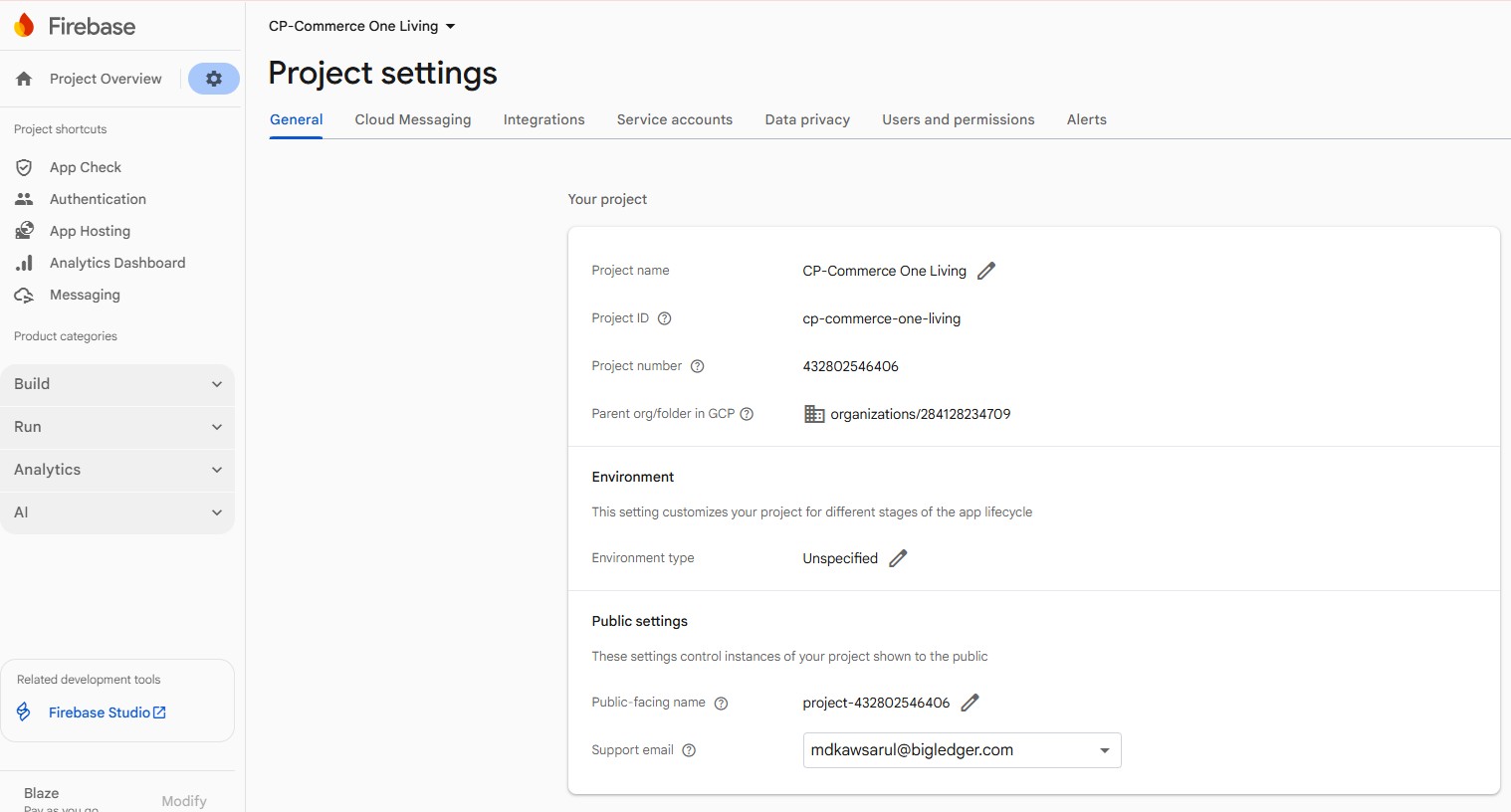The height and width of the screenshot is (812, 1511).
Task: Click the Firebase flame logo
Action: [x=24, y=26]
